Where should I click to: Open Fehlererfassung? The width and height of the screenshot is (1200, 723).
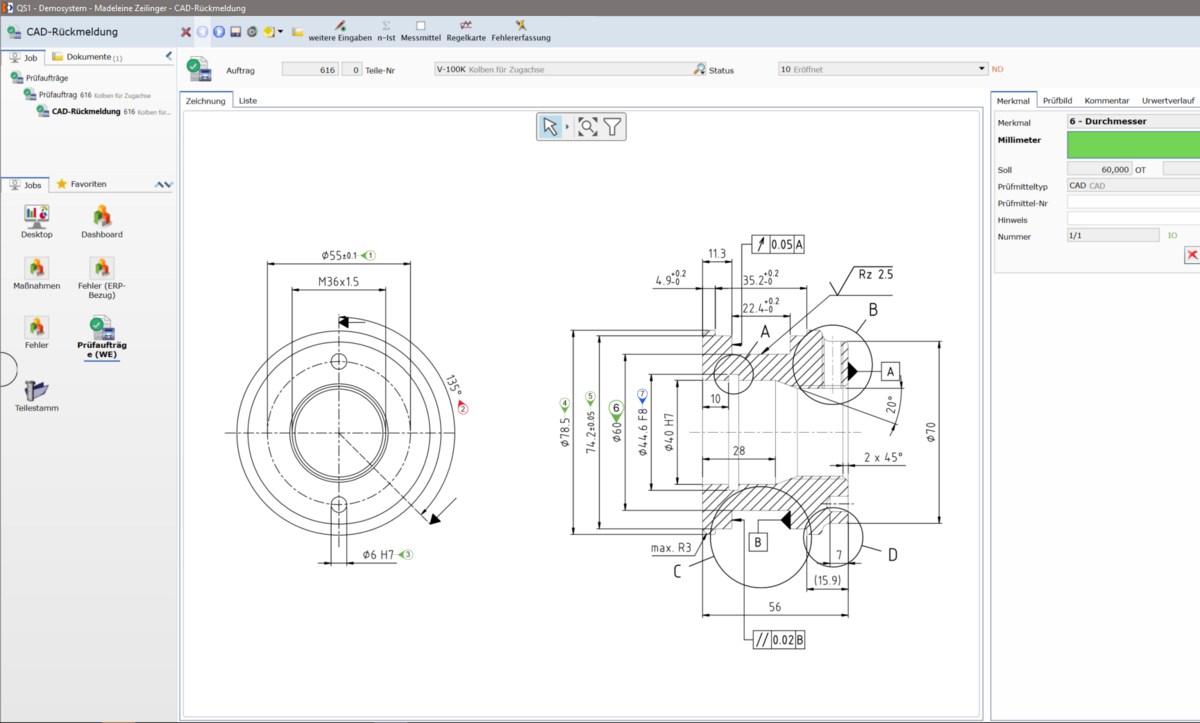coord(521,31)
